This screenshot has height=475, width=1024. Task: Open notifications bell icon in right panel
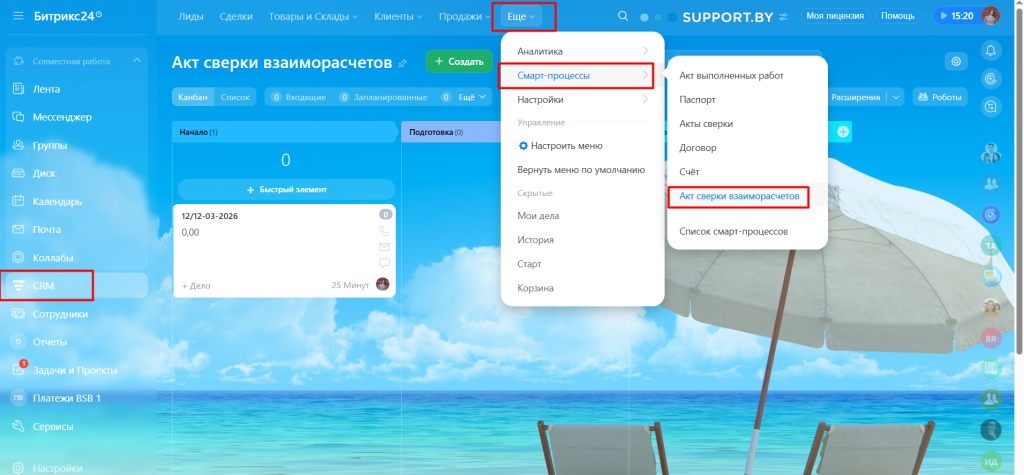[x=991, y=50]
